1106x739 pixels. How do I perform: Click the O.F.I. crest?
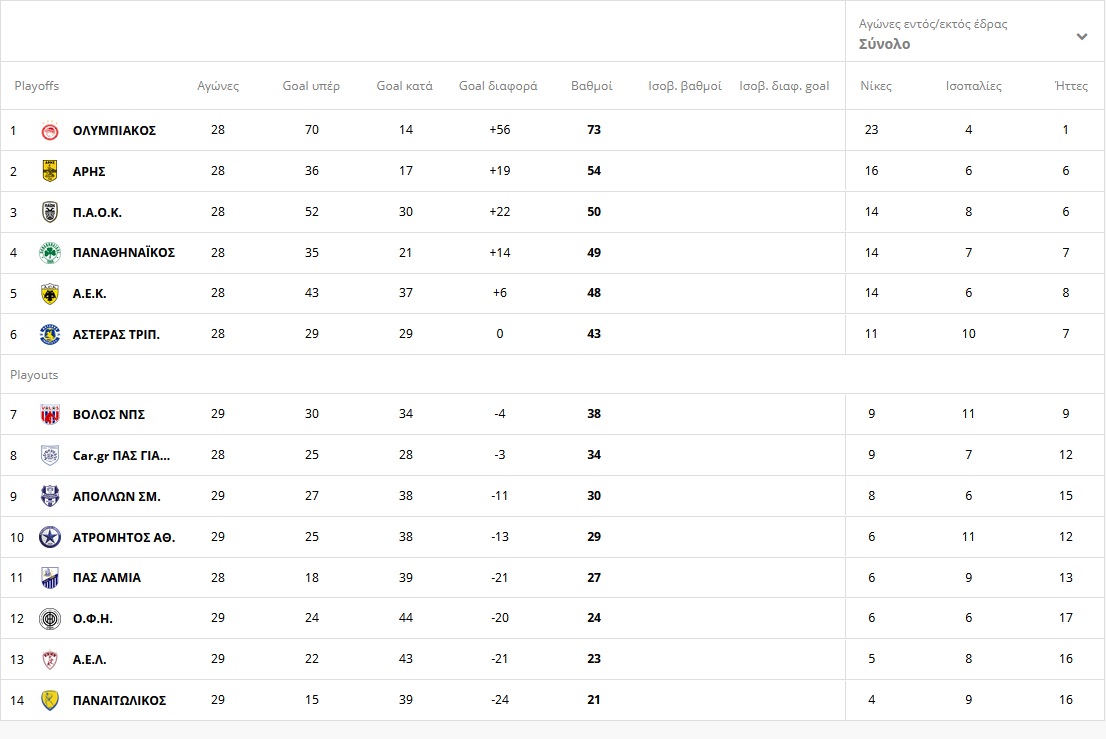click(x=49, y=618)
